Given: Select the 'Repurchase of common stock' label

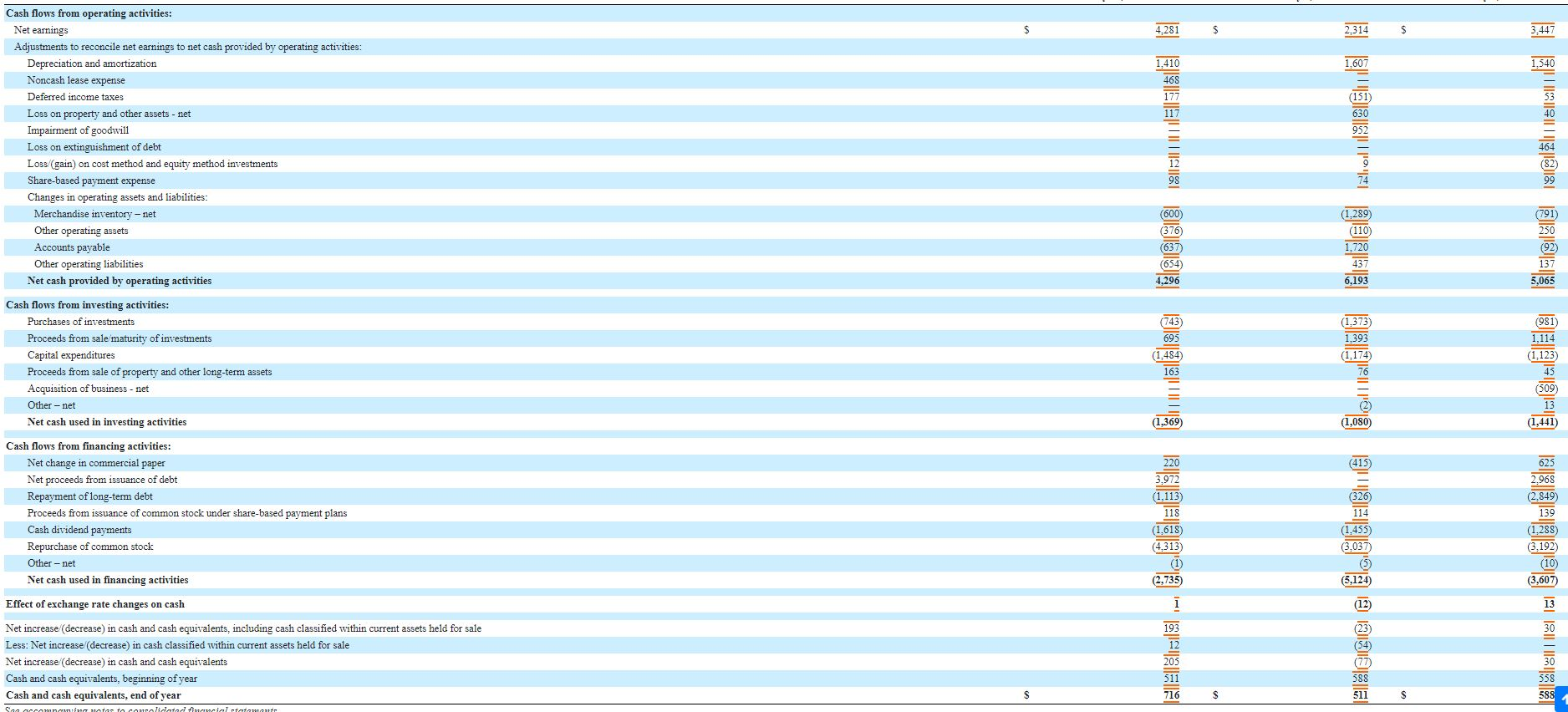Looking at the screenshot, I should (90, 547).
